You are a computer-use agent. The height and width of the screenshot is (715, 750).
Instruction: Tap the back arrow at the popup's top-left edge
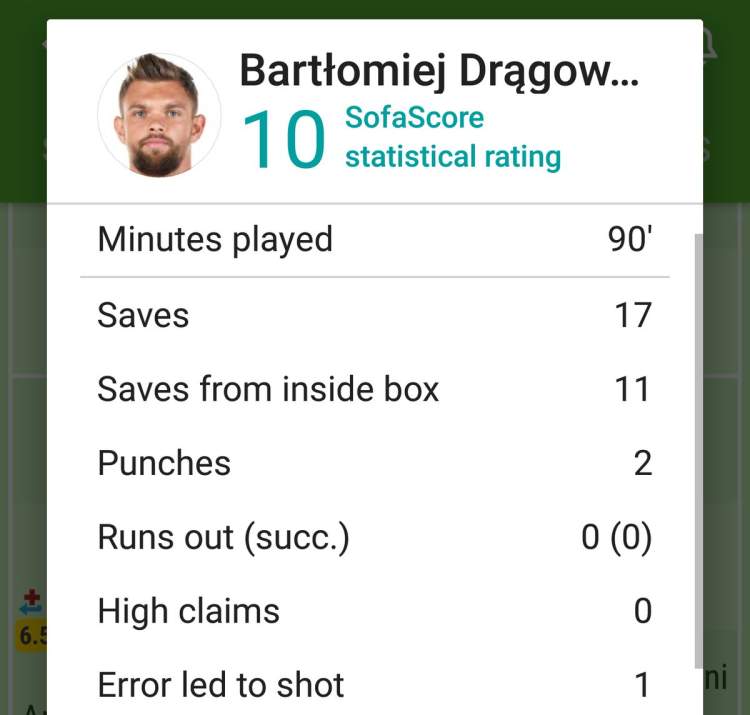(44, 44)
